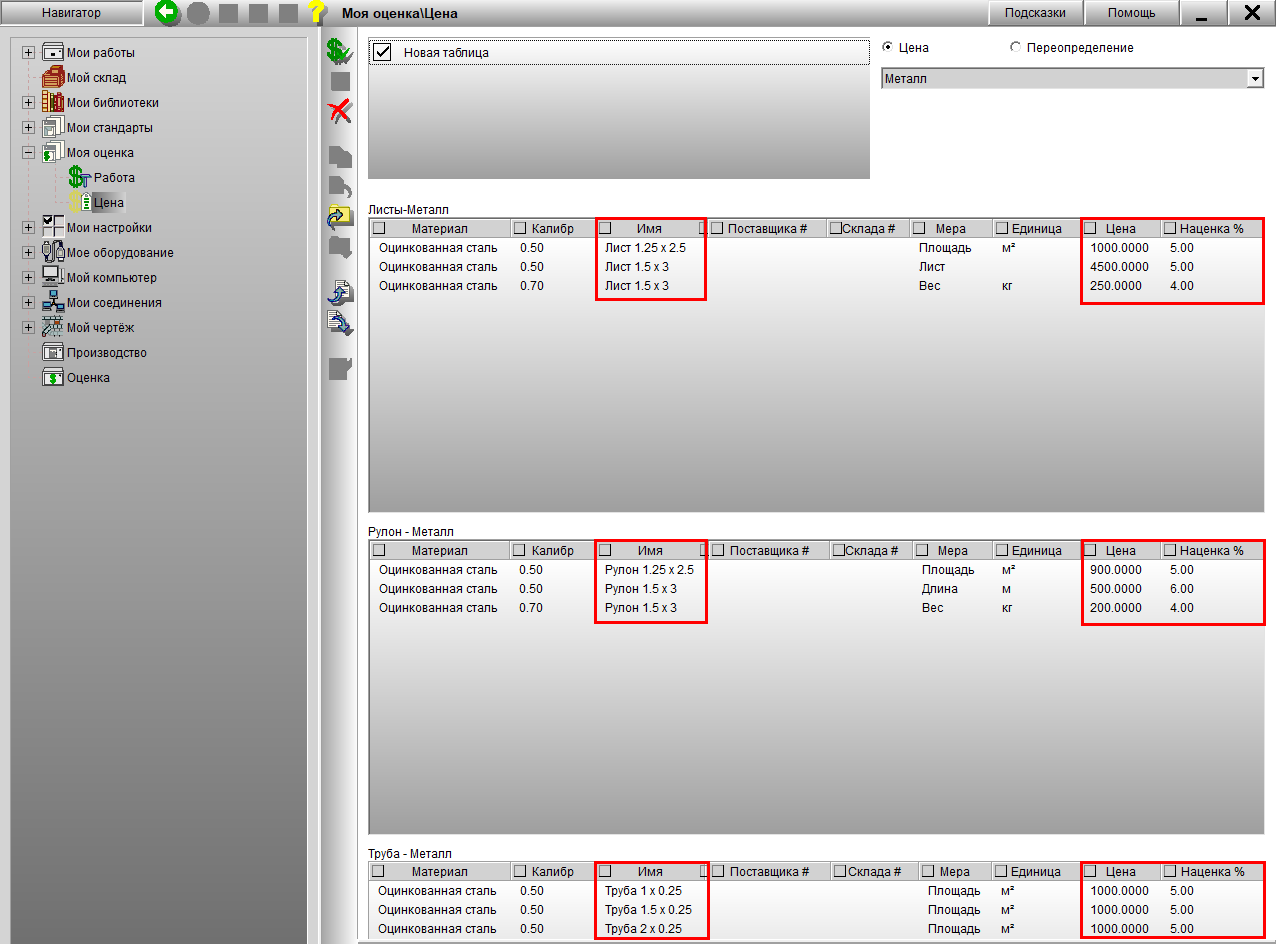Select the Труба 1 x 0.25 cell
Screen dimensions: 1276x944
tap(641, 890)
